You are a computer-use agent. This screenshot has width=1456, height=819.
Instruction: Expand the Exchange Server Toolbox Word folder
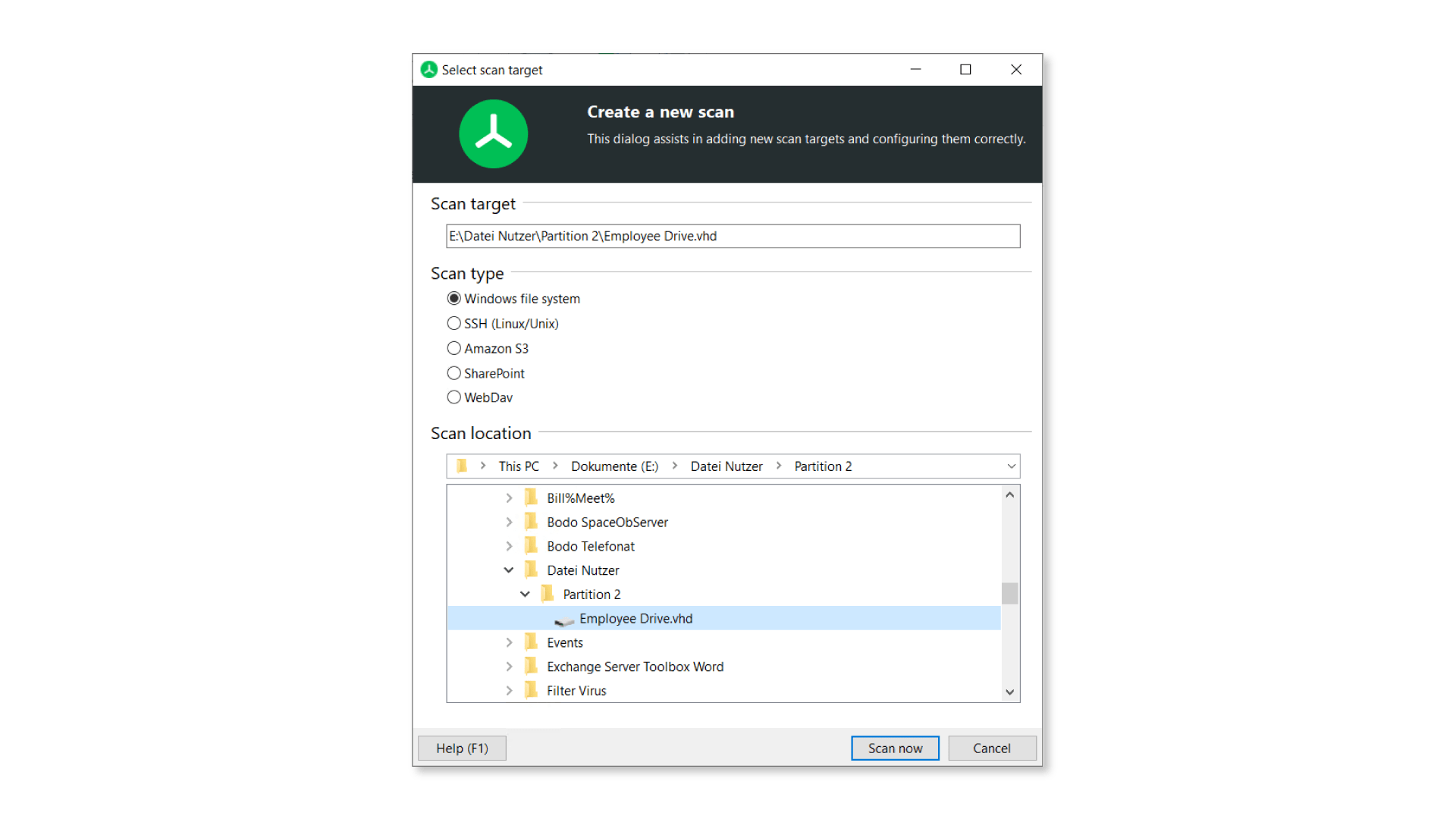(x=509, y=667)
